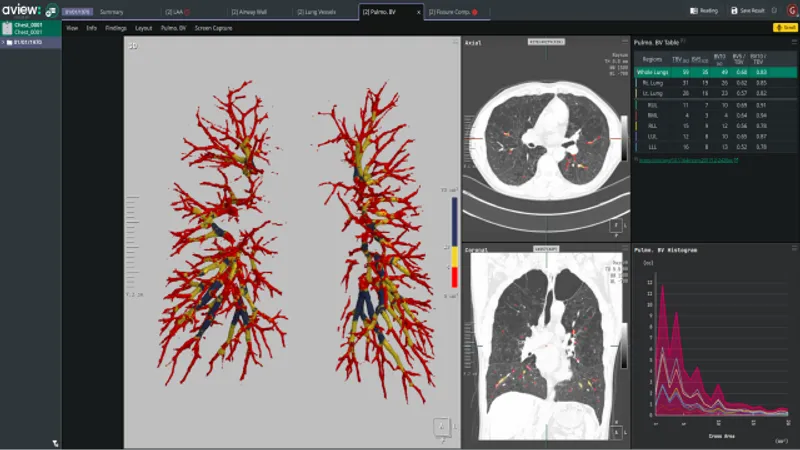Open the Reading mode
This screenshot has height=450, width=800.
704,11
